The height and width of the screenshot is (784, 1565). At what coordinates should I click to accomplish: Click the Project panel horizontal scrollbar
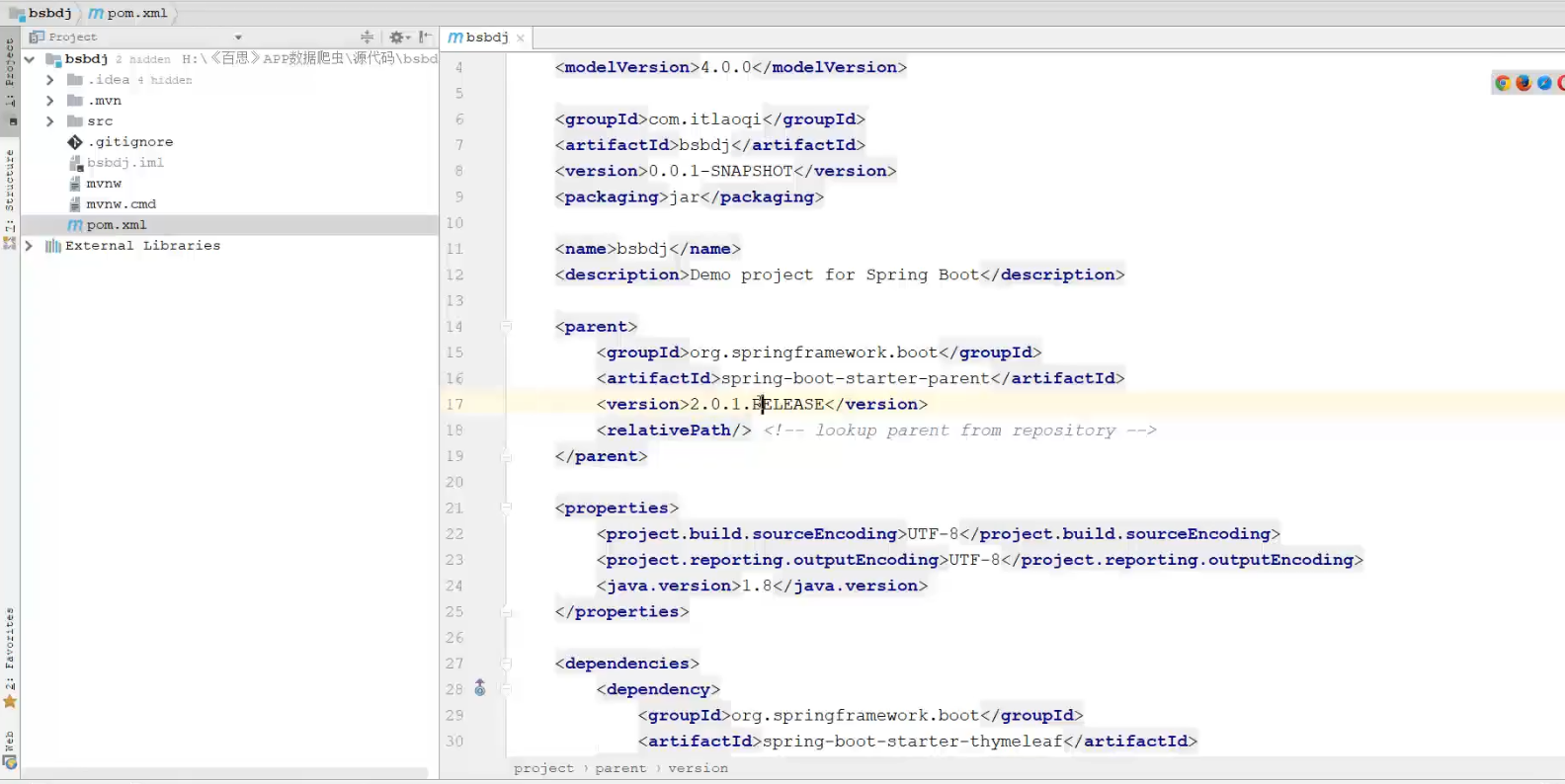[224, 773]
